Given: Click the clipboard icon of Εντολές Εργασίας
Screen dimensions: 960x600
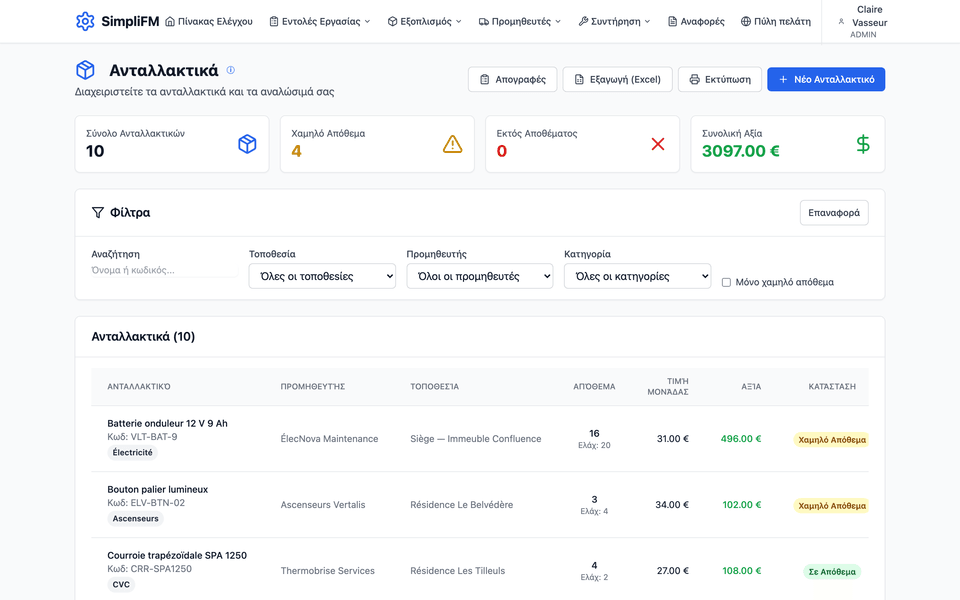Looking at the screenshot, I should [274, 21].
